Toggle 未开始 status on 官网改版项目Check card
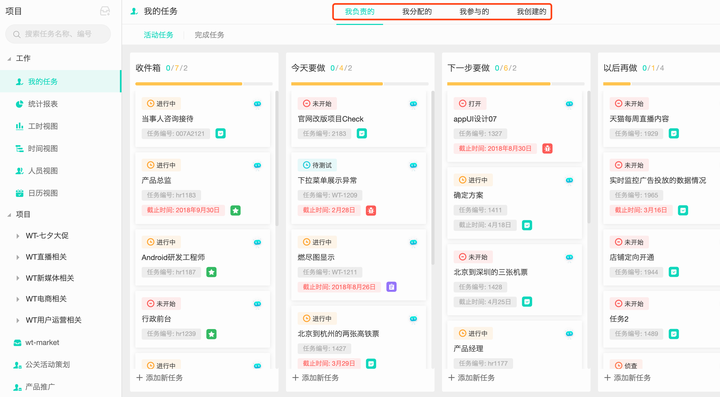720x397 pixels. pos(317,104)
